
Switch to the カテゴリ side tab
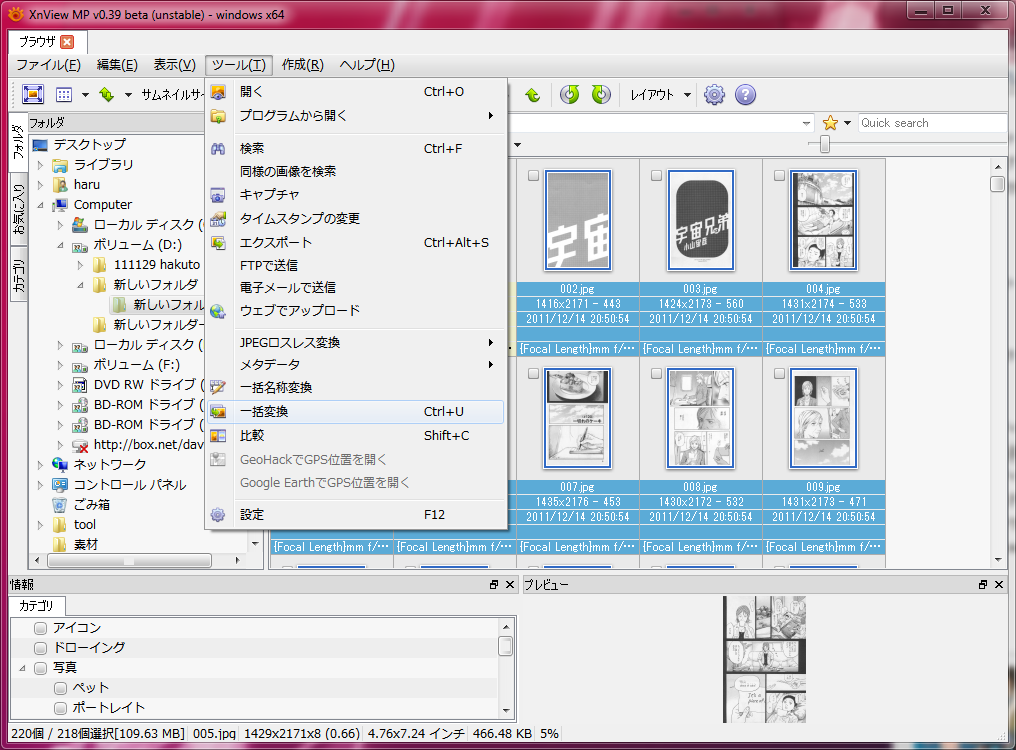(x=19, y=275)
